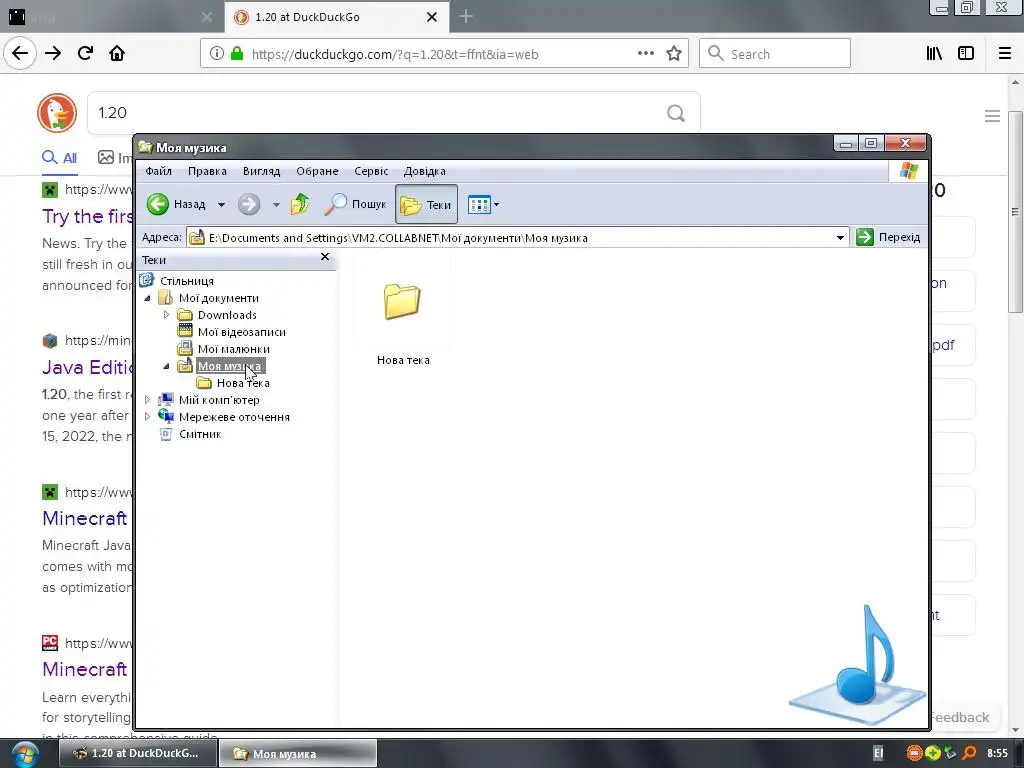Open the Вигляд menu
The height and width of the screenshot is (768, 1024).
(x=261, y=171)
